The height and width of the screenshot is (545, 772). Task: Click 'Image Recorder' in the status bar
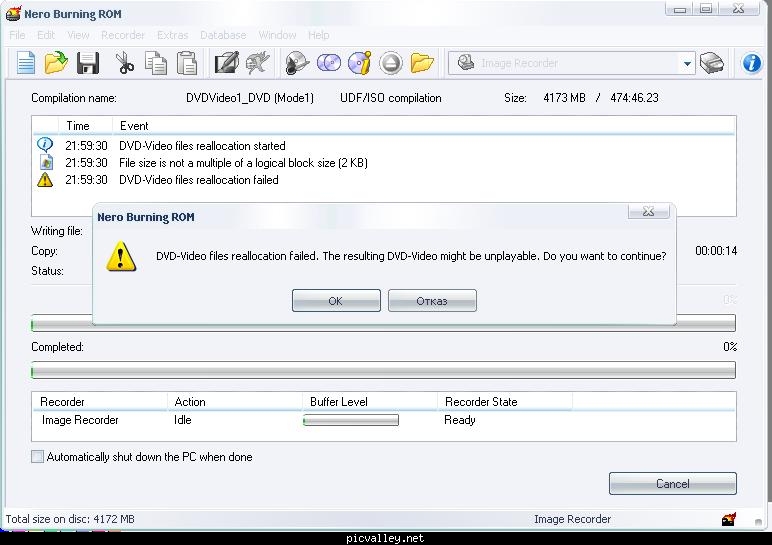coord(572,519)
